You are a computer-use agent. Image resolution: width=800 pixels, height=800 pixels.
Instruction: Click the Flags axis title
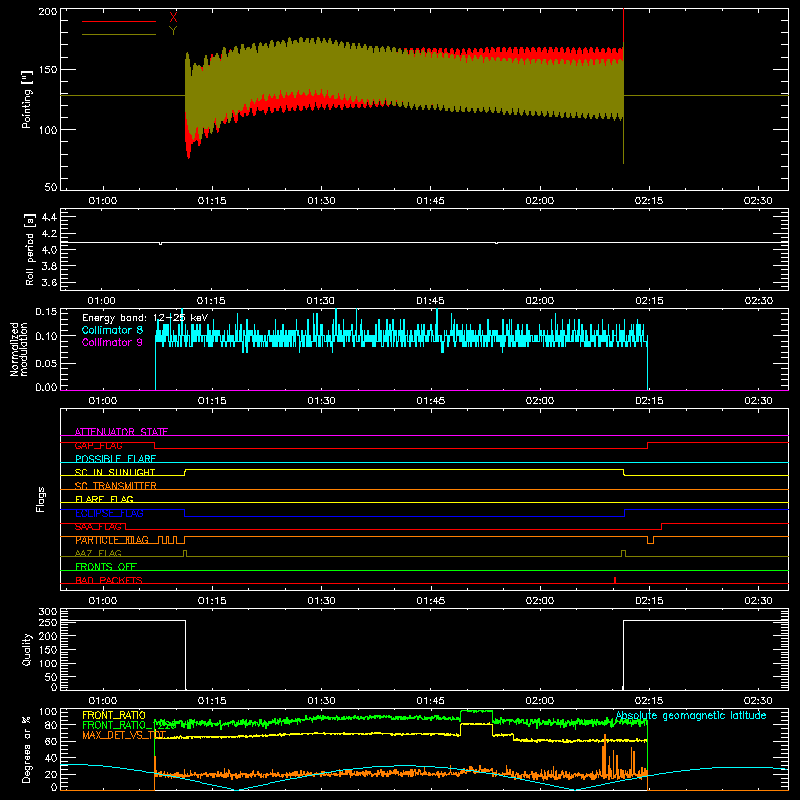pos(40,499)
